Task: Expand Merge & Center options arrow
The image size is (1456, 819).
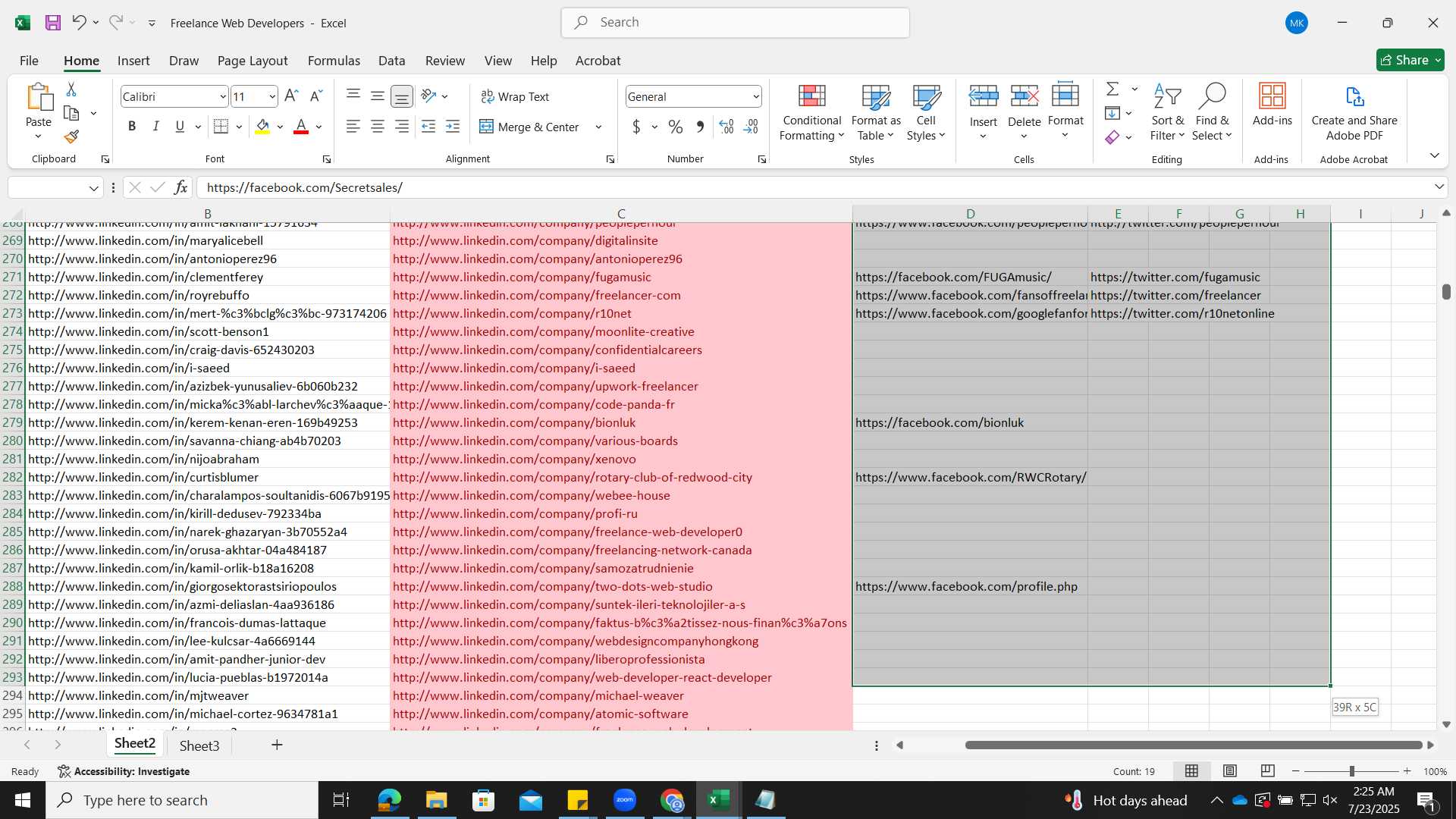Action: (599, 127)
